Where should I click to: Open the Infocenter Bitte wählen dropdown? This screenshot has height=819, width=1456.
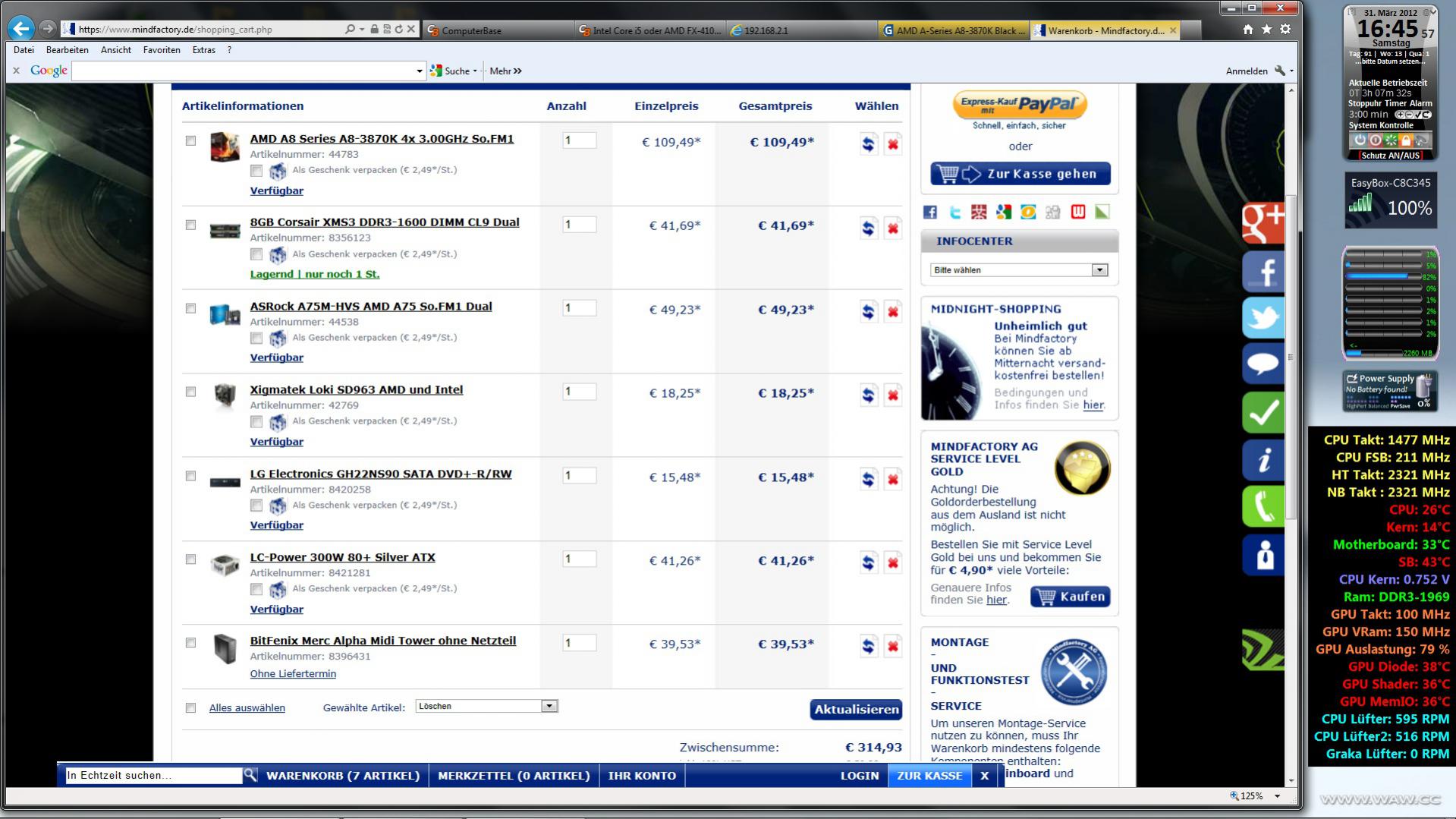pos(1019,270)
